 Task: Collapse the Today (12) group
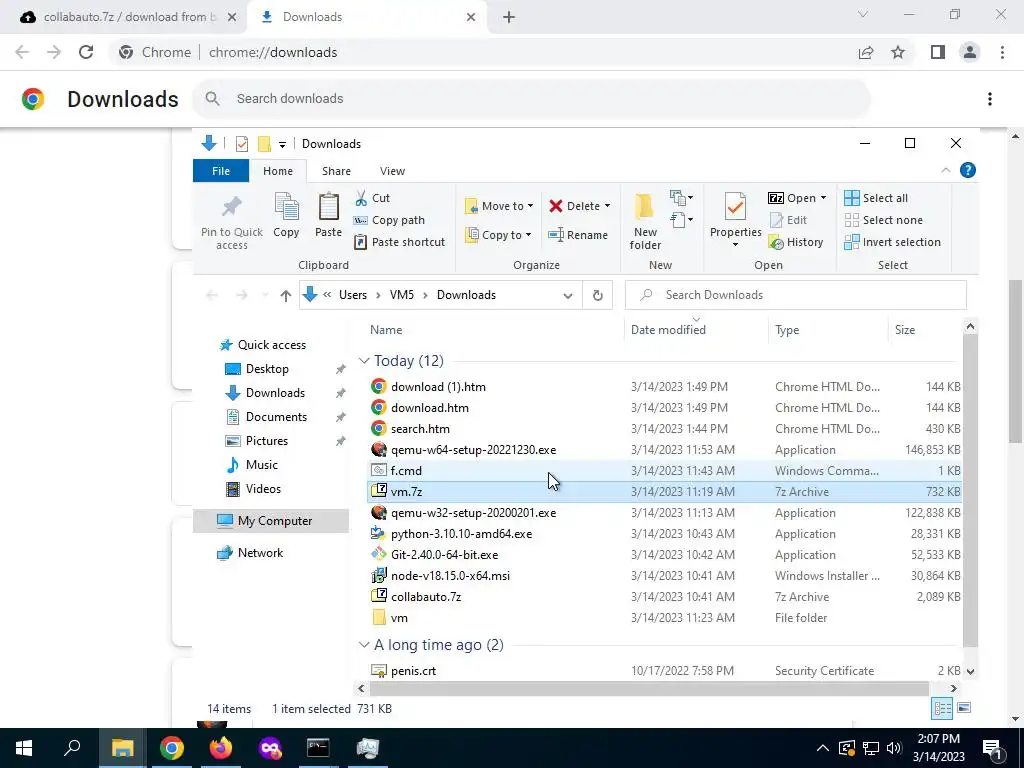pos(364,360)
